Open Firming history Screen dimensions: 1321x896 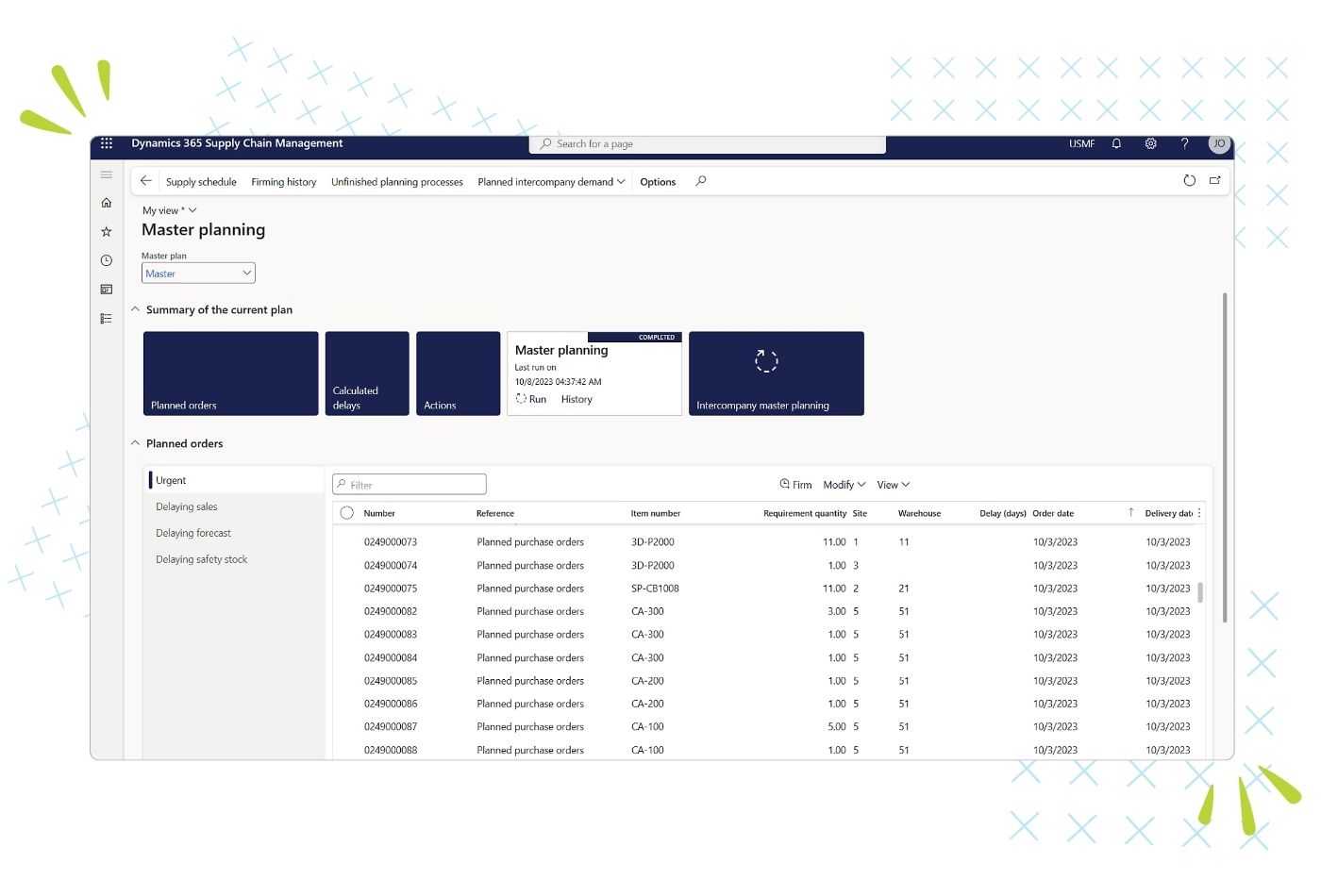pos(284,182)
